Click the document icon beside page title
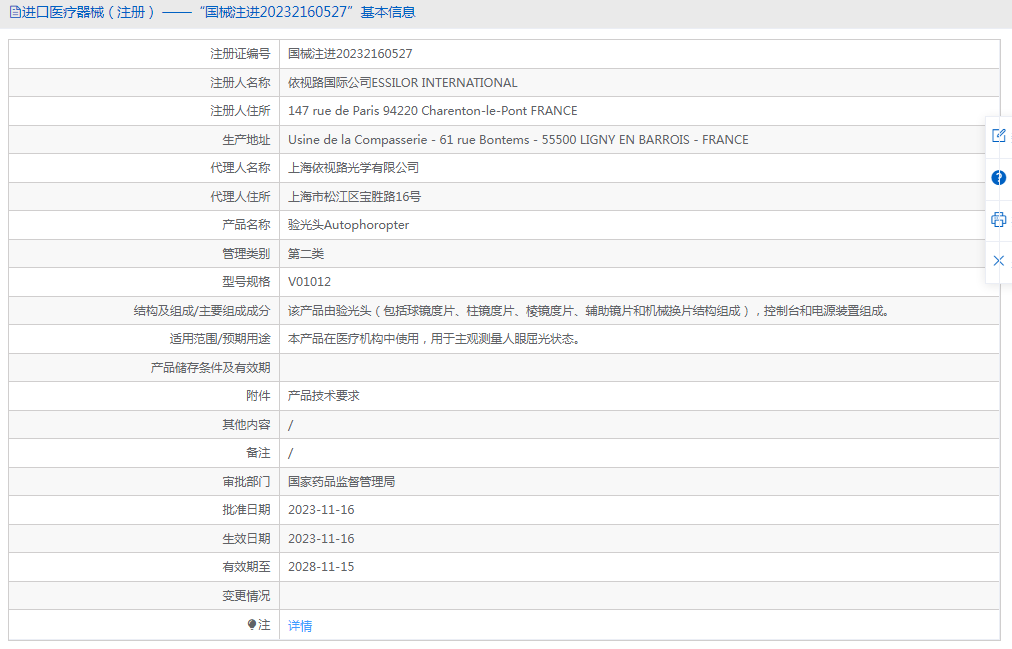Image resolution: width=1012 pixels, height=649 pixels. 15,12
